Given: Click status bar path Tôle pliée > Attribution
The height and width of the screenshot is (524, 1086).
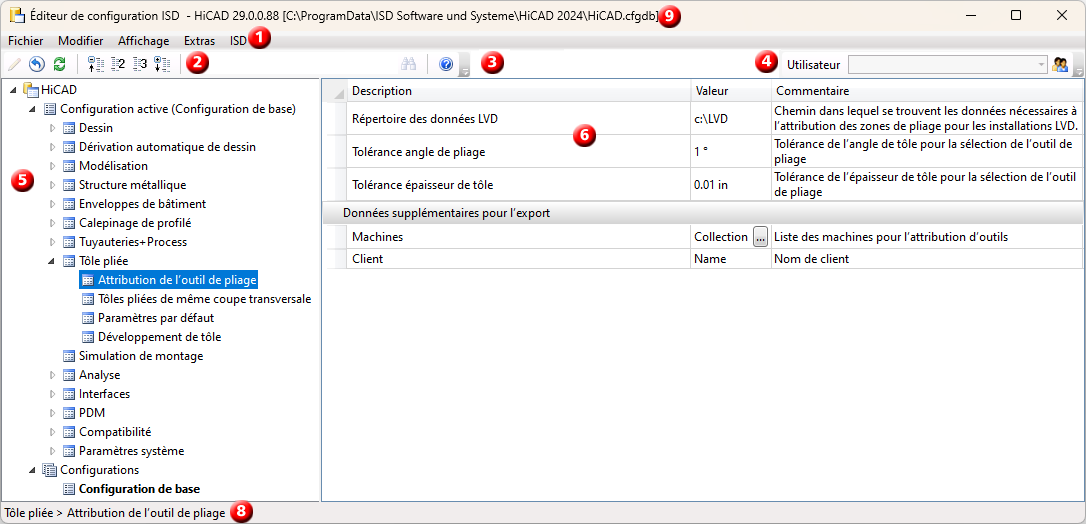Looking at the screenshot, I should [115, 513].
